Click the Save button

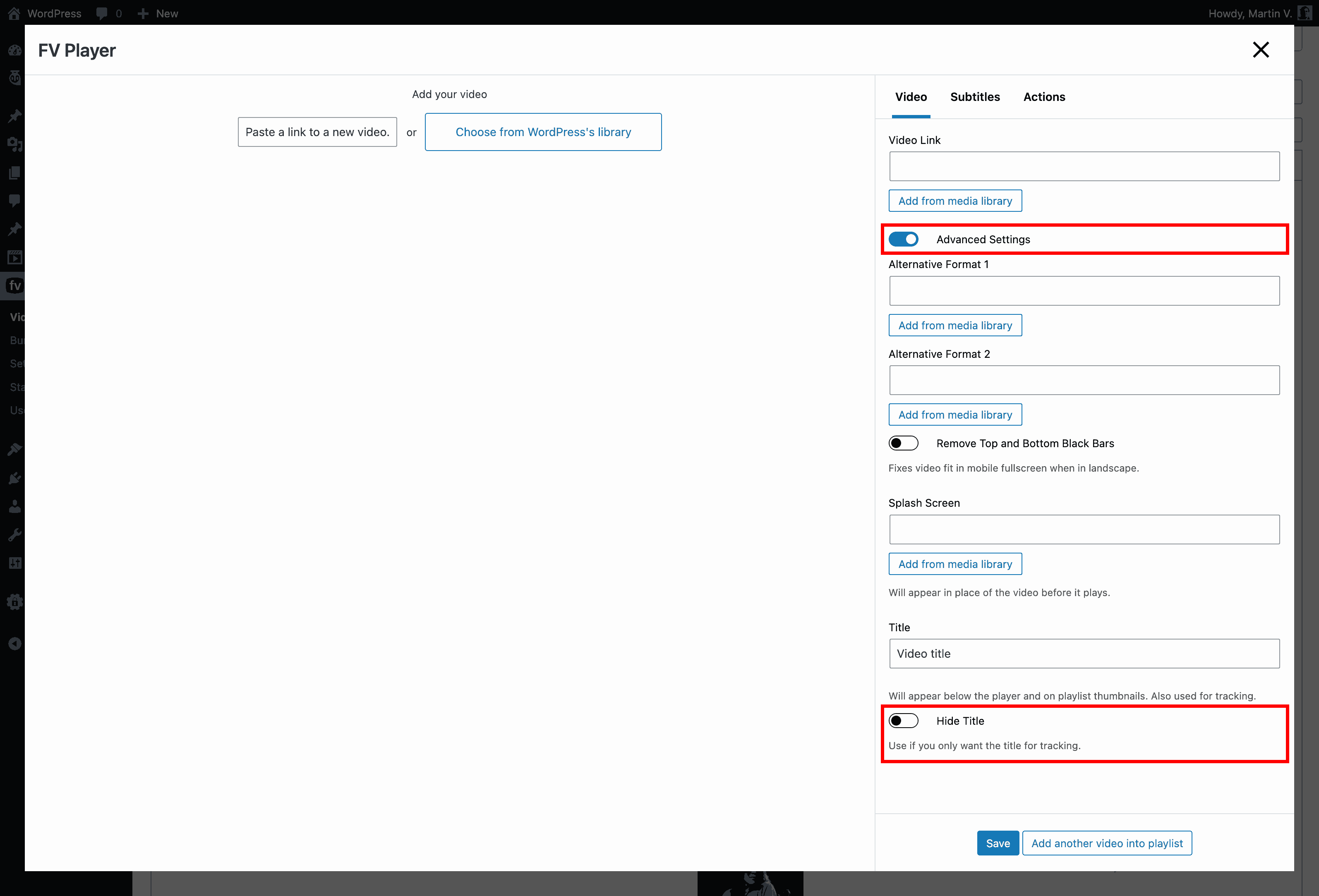998,843
